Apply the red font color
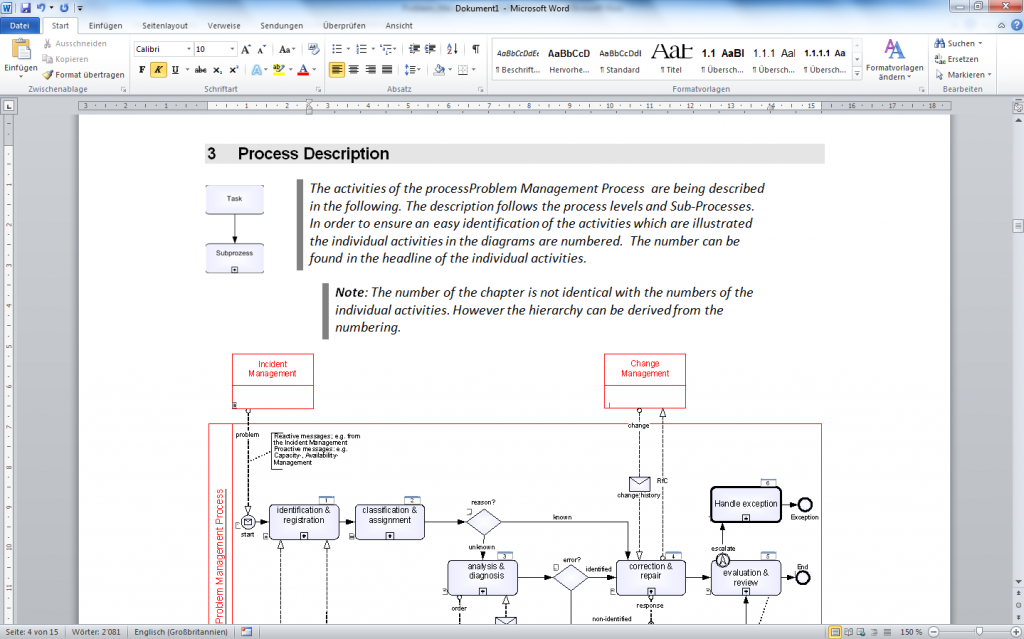This screenshot has height=639, width=1024. (x=303, y=69)
